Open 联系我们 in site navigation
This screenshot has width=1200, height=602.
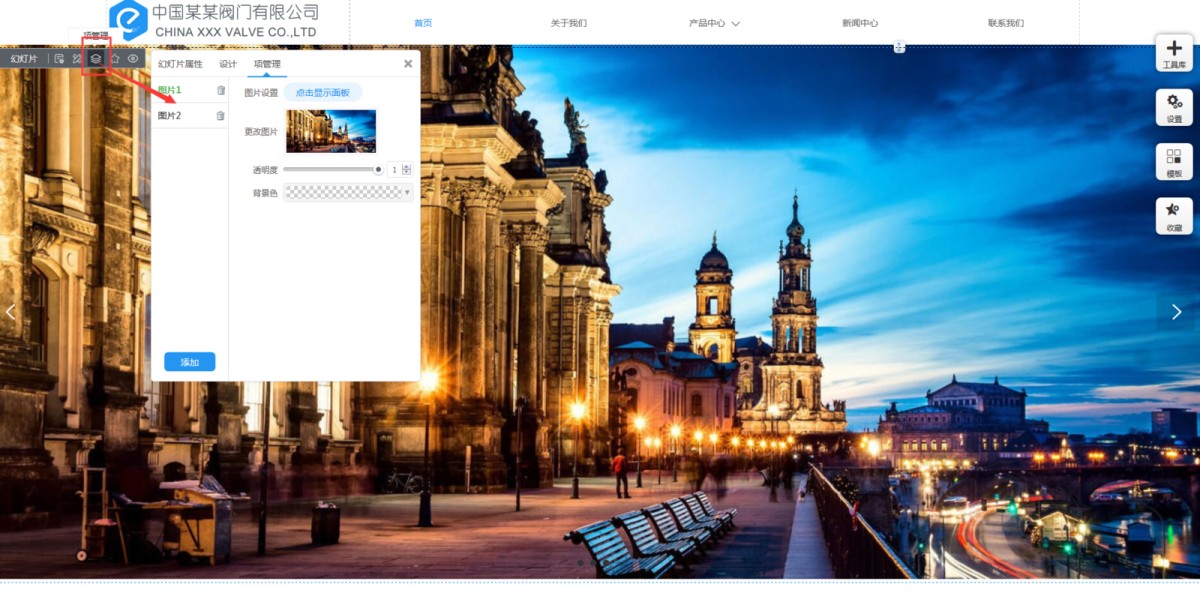tap(1006, 23)
